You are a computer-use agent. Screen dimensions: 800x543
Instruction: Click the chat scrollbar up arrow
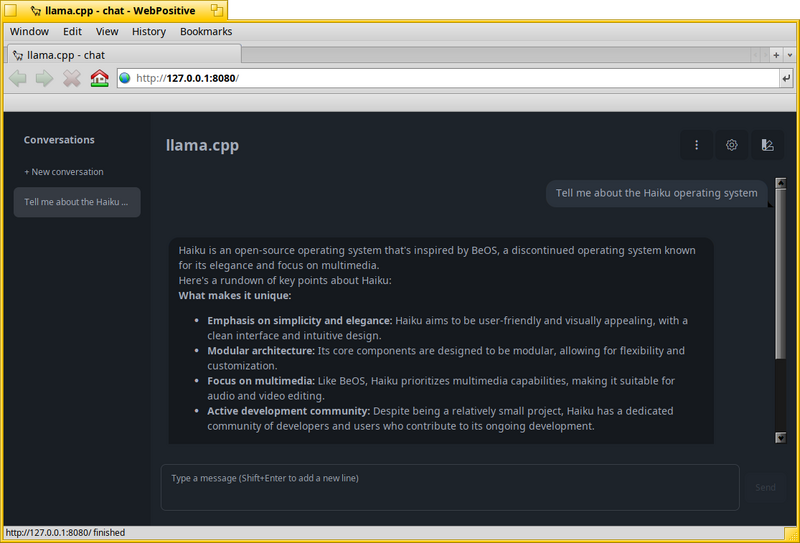(781, 183)
